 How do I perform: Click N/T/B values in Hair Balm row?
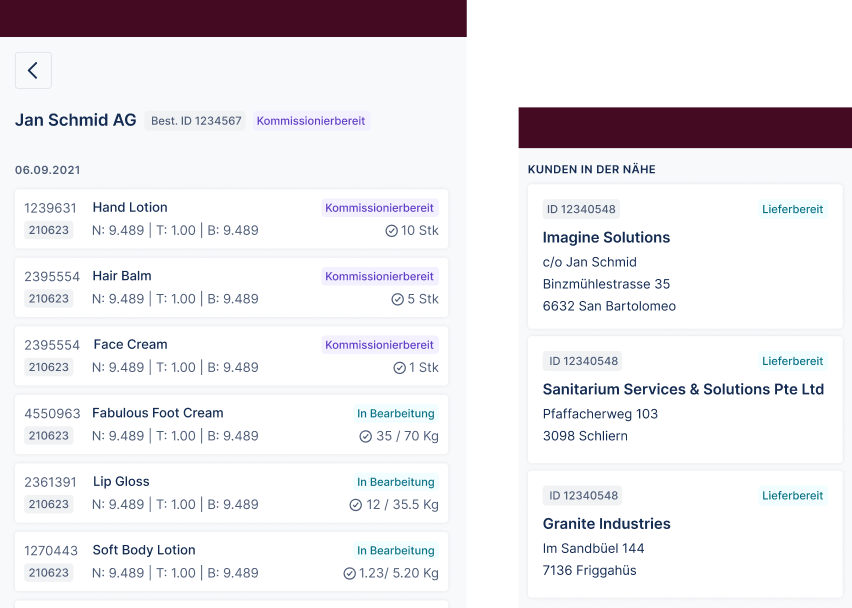175,299
